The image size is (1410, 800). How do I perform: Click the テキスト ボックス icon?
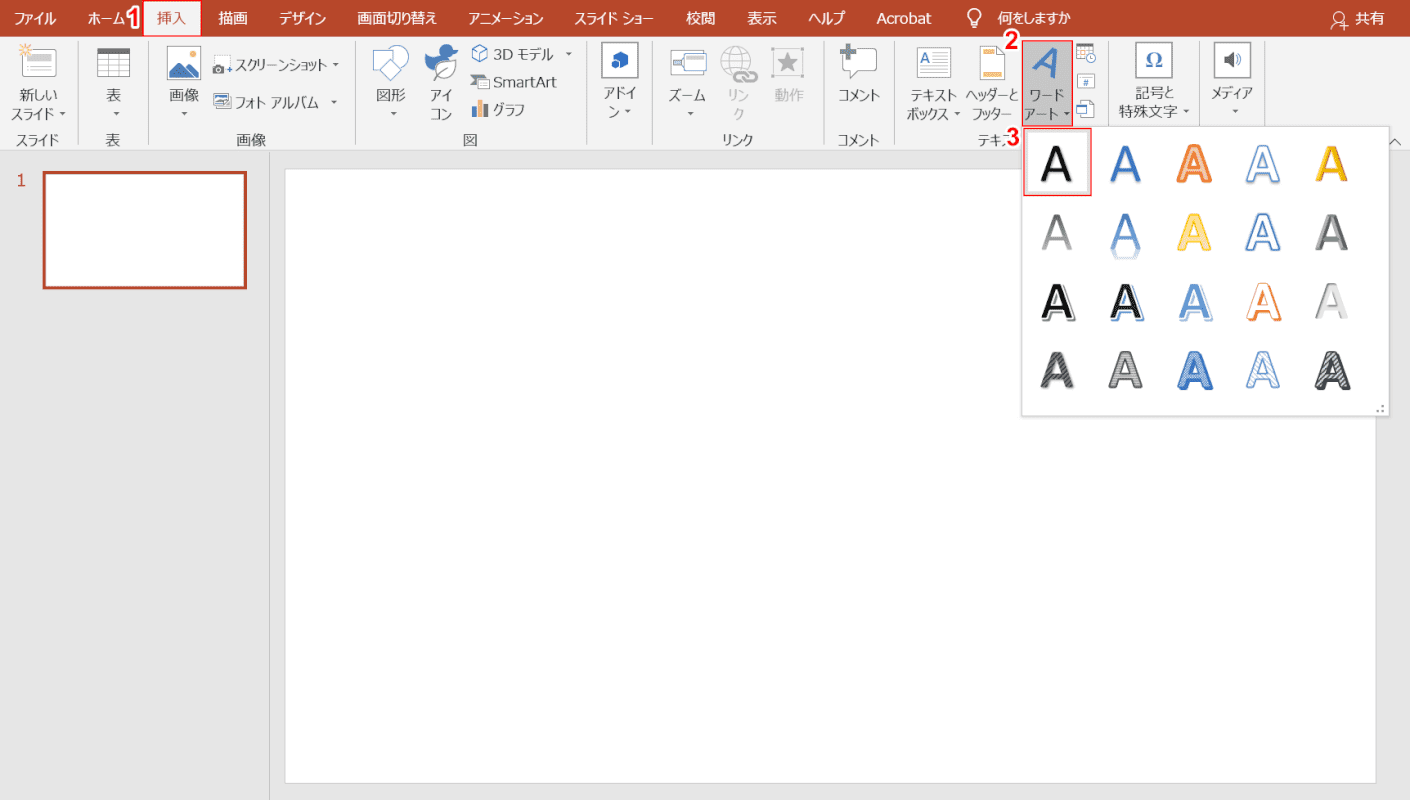[934, 62]
